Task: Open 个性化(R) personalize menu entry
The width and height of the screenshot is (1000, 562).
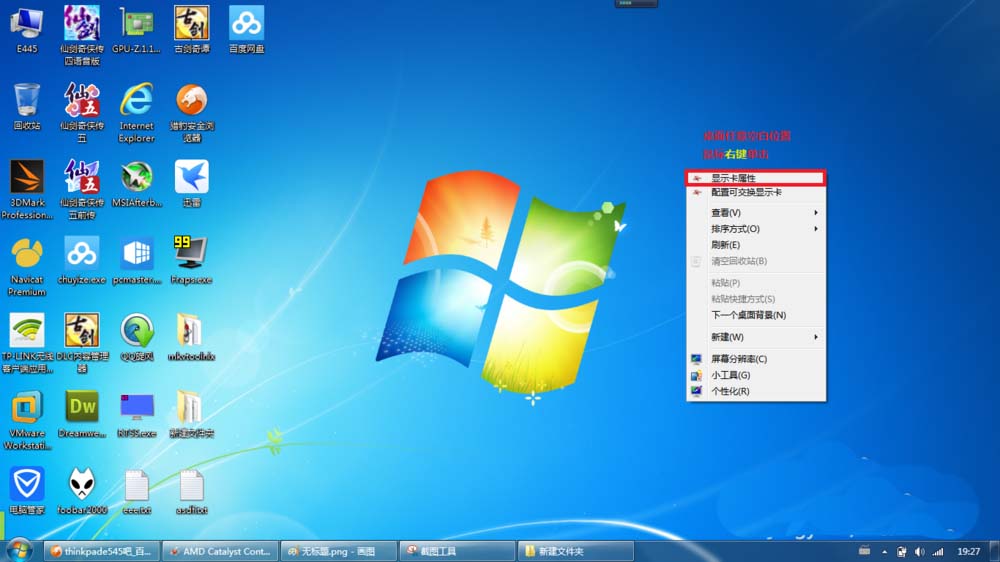Action: coord(756,391)
